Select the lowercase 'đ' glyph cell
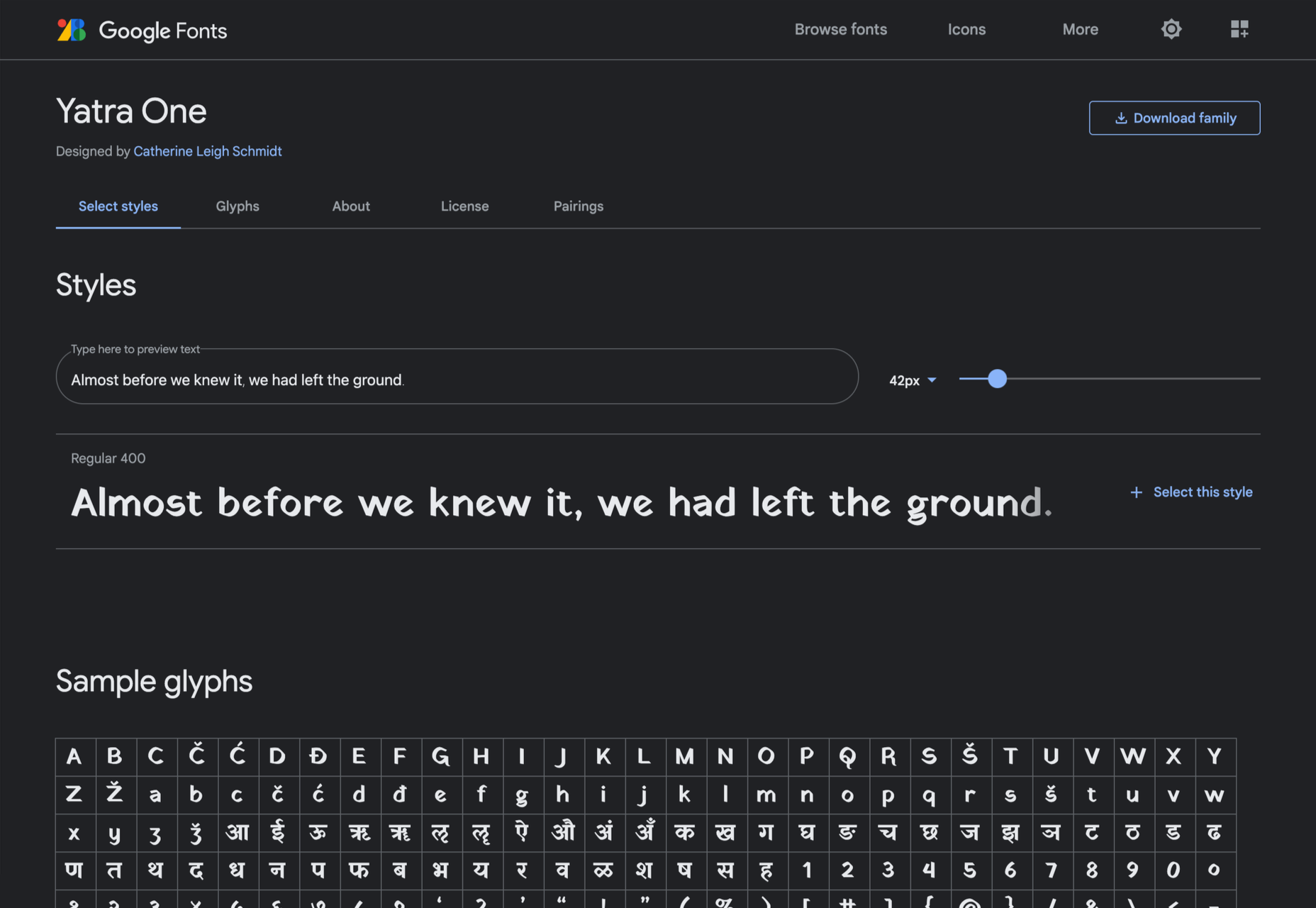This screenshot has width=1316, height=908. tap(401, 794)
